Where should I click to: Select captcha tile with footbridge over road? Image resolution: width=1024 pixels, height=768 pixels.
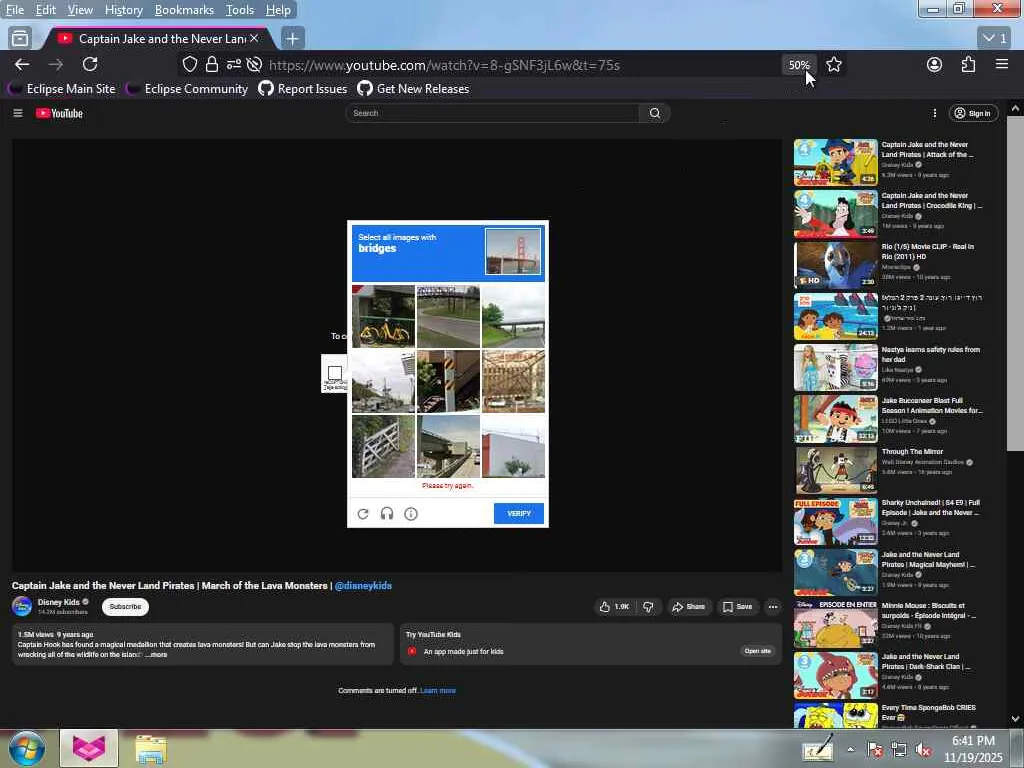pyautogui.click(x=448, y=316)
